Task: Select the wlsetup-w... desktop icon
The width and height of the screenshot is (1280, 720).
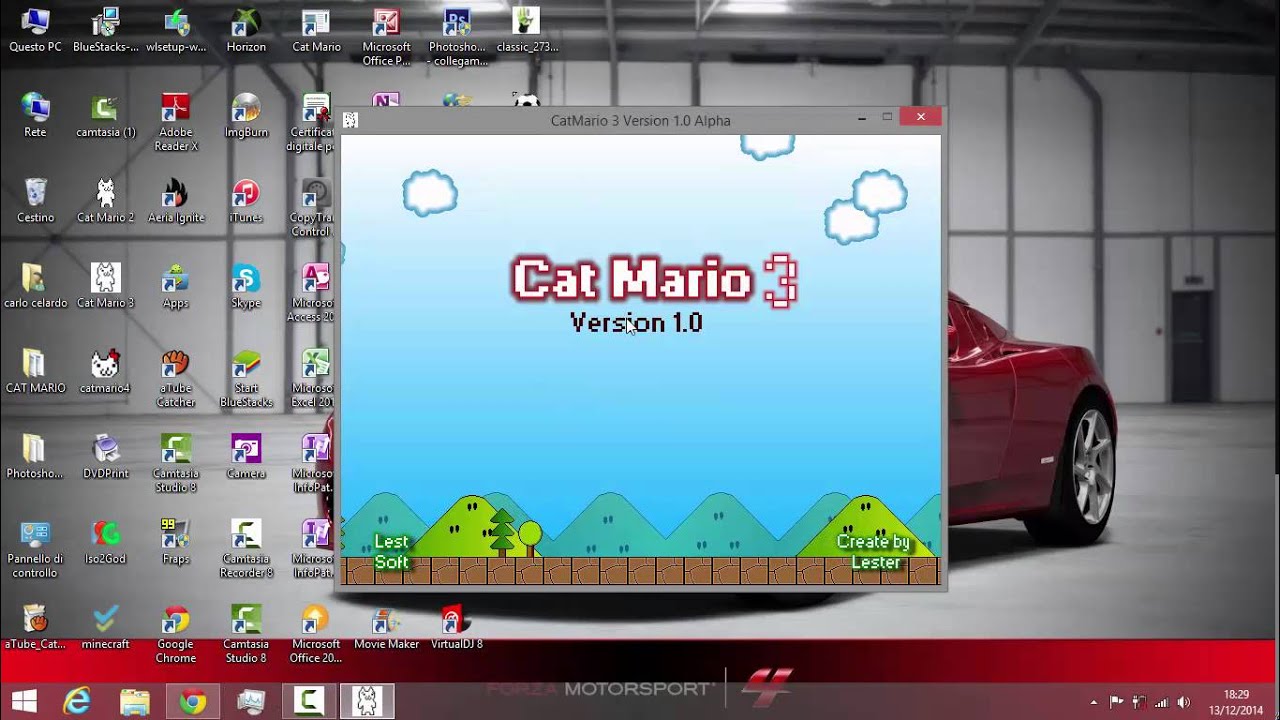Action: (x=176, y=30)
